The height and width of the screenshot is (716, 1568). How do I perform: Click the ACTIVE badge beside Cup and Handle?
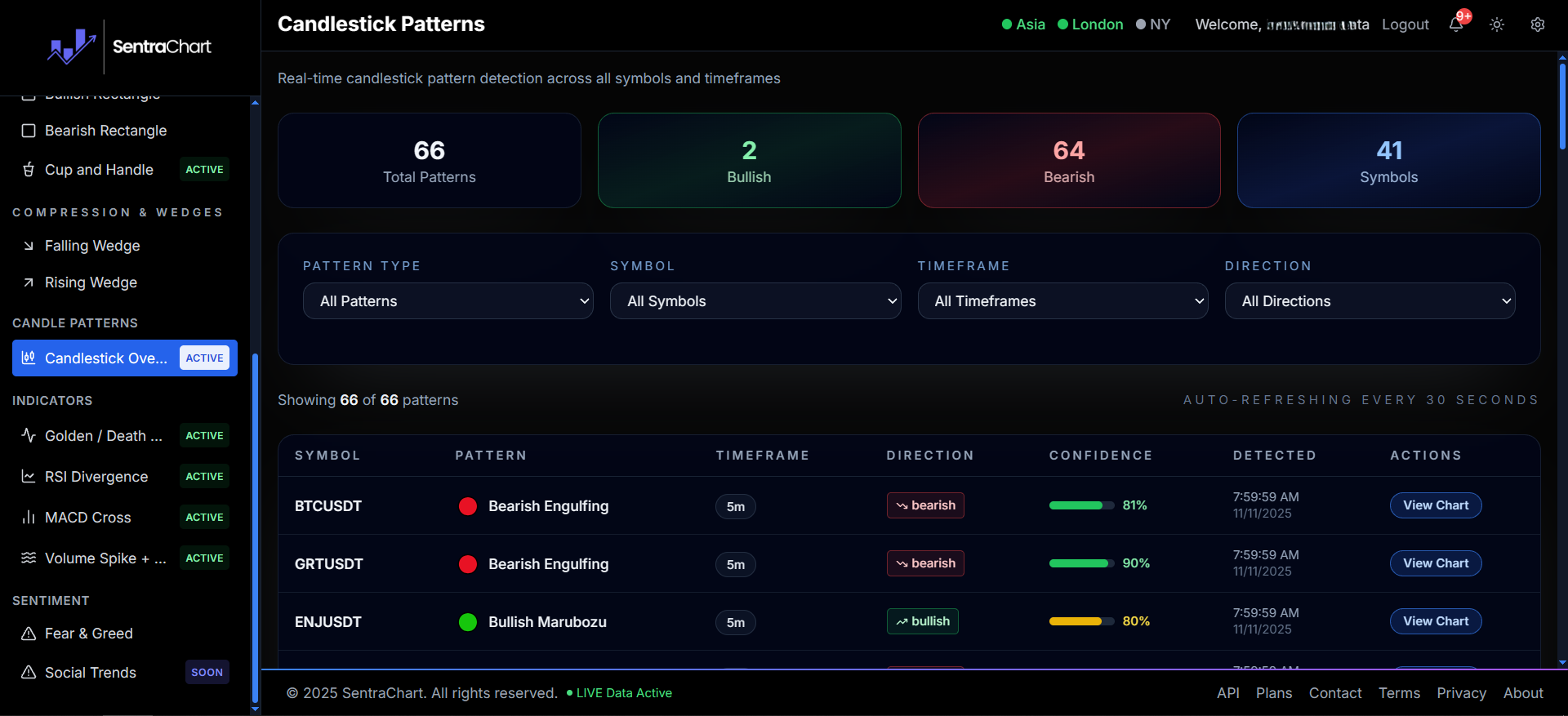[x=204, y=170]
